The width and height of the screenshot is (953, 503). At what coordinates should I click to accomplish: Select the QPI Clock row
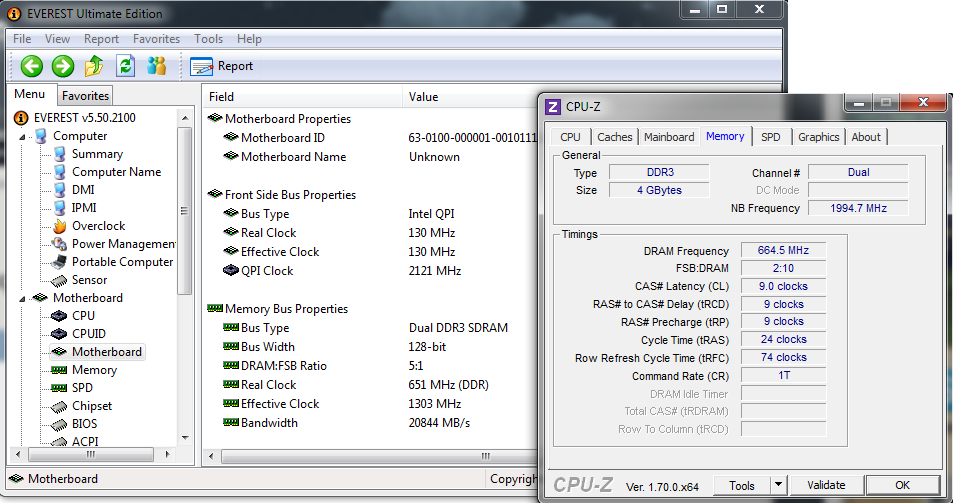coord(371,271)
